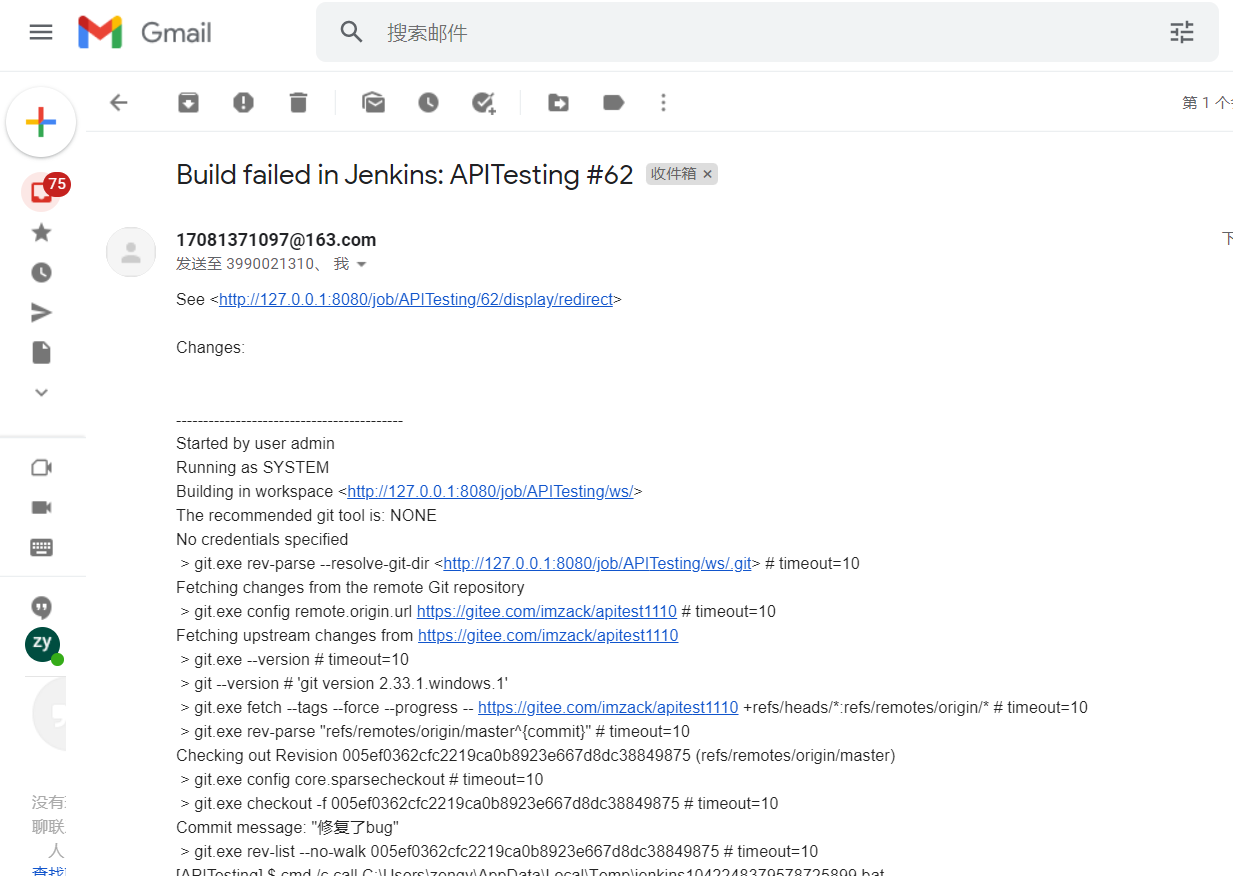This screenshot has height=876, width=1233.
Task: Delete this email
Action: pos(298,102)
